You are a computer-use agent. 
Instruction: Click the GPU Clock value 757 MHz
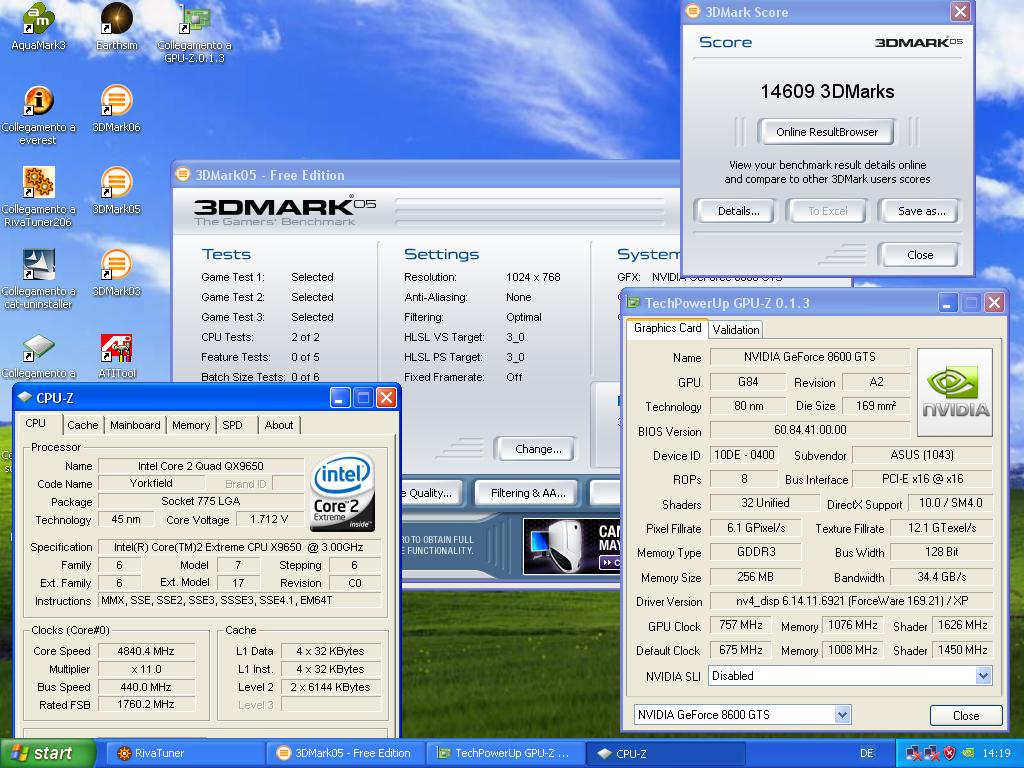tap(741, 625)
